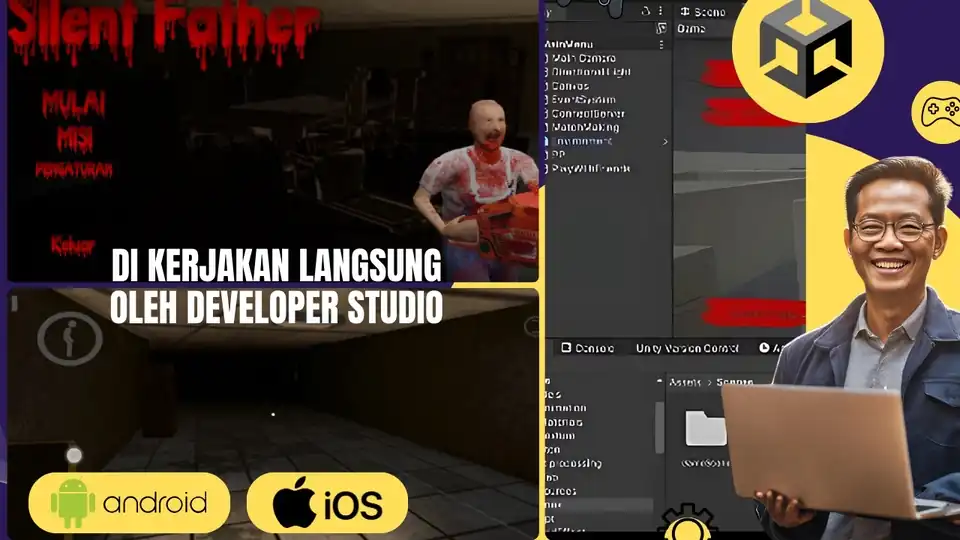This screenshot has height=540, width=960.
Task: Click the Unity cube logo
Action: pyautogui.click(x=806, y=48)
